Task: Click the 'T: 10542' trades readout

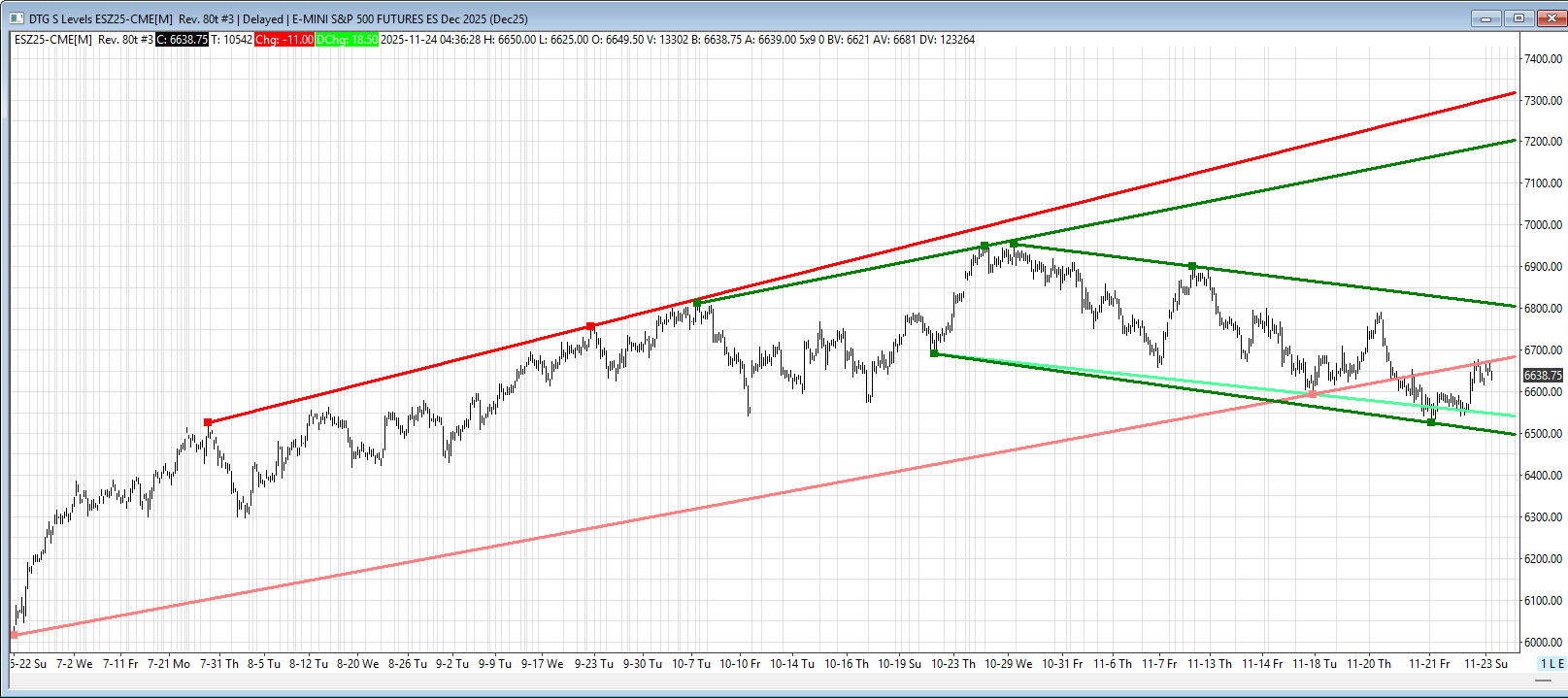Action: (x=231, y=40)
